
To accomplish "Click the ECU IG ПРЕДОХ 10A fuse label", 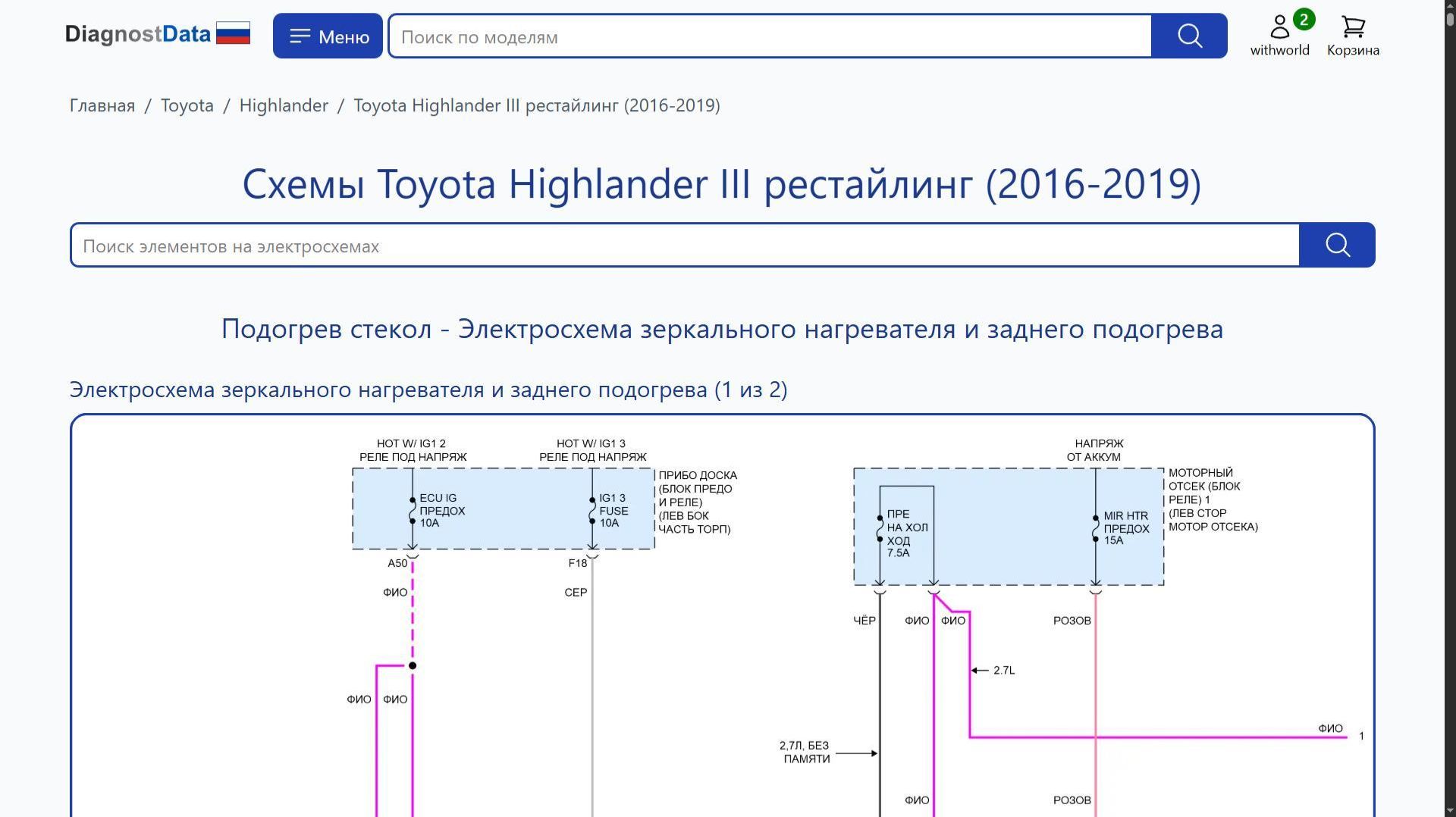I will pos(442,510).
